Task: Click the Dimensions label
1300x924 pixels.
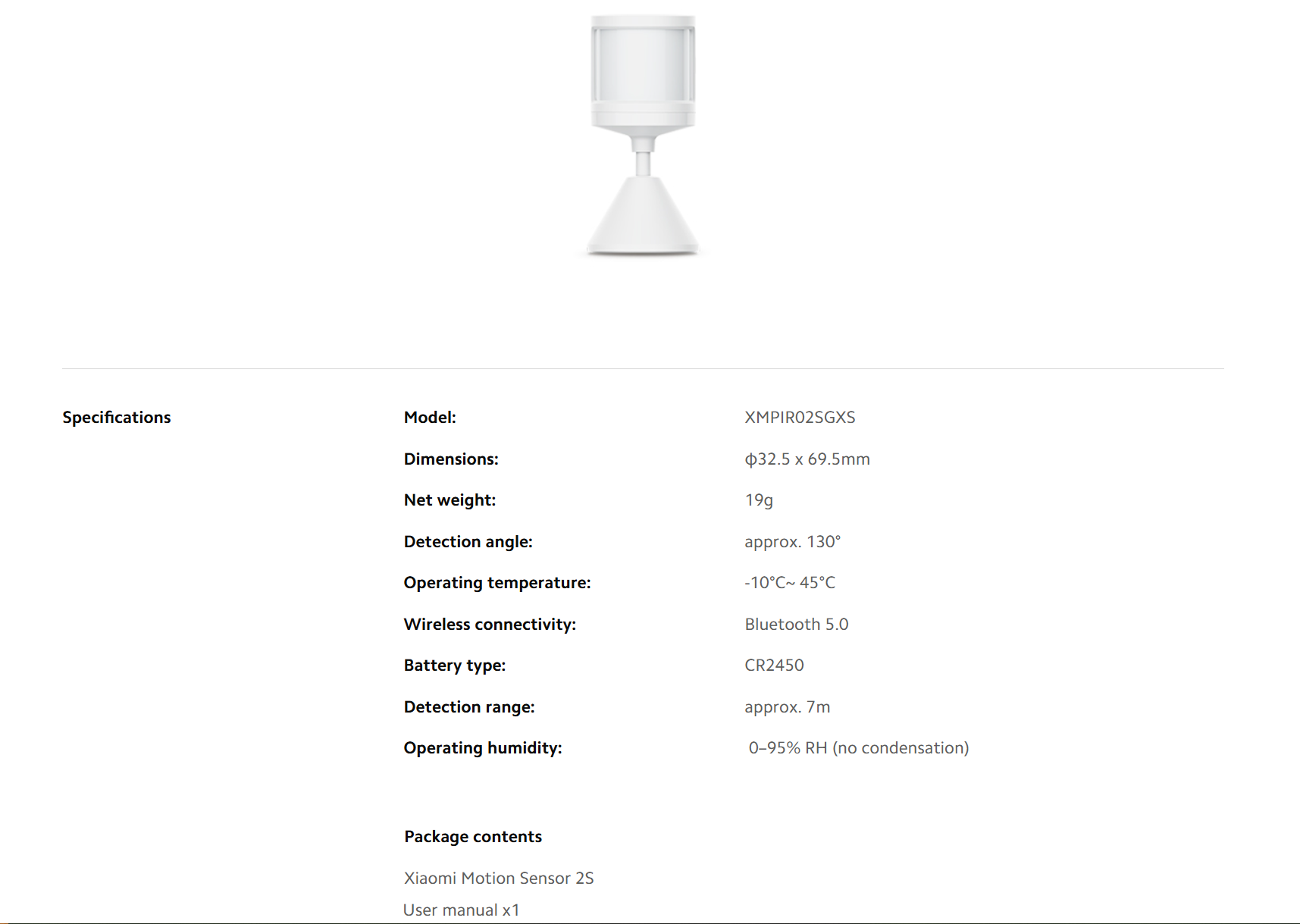Action: tap(451, 459)
